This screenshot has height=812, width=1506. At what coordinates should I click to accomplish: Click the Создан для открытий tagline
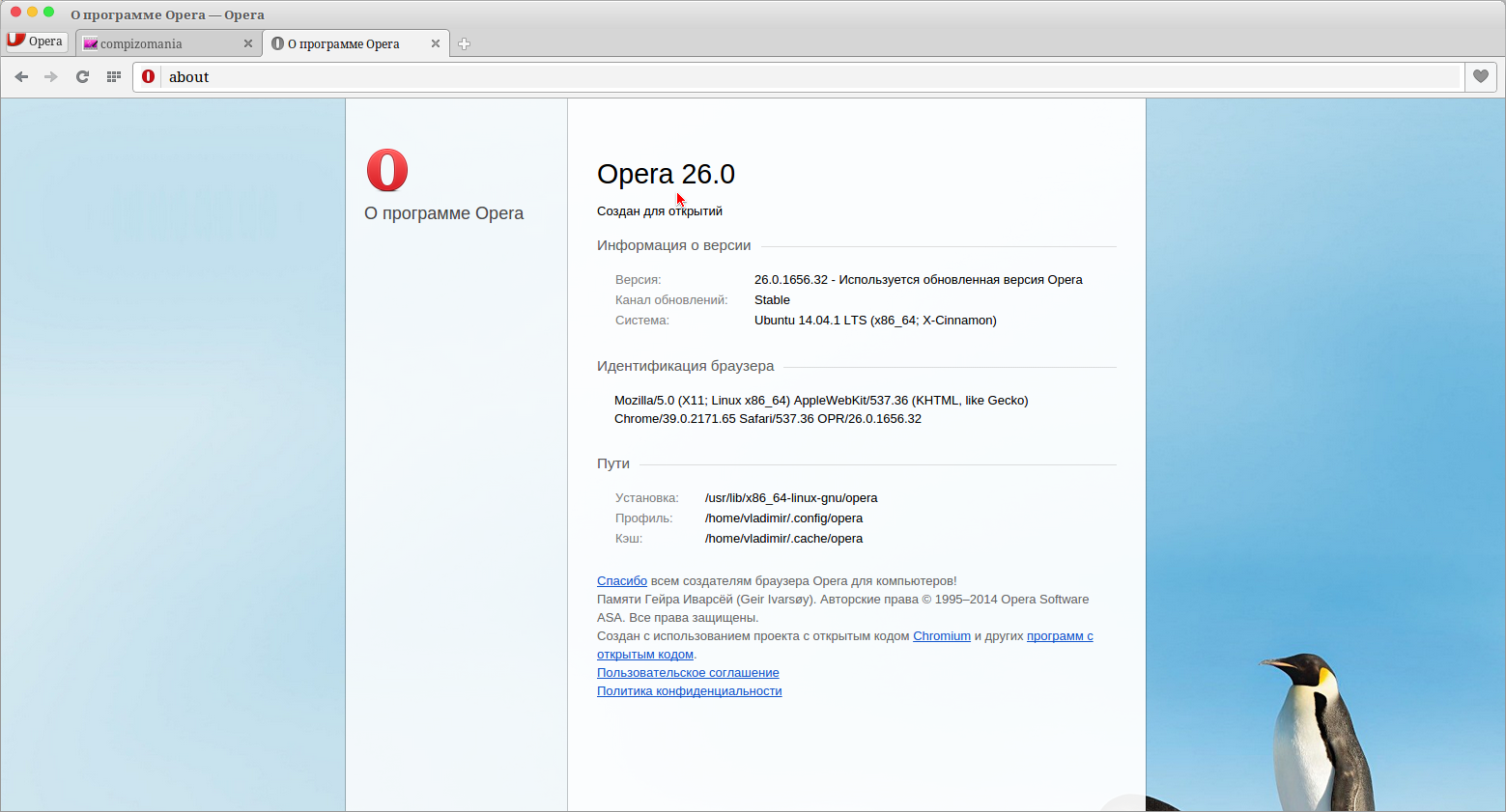tap(660, 211)
